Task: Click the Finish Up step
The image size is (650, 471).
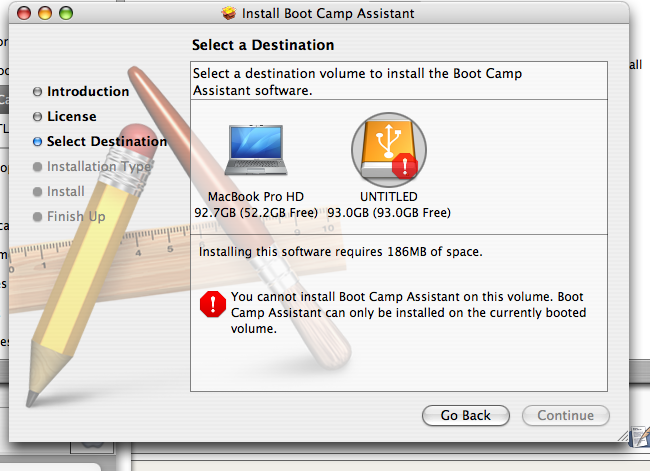Action: coord(69,216)
